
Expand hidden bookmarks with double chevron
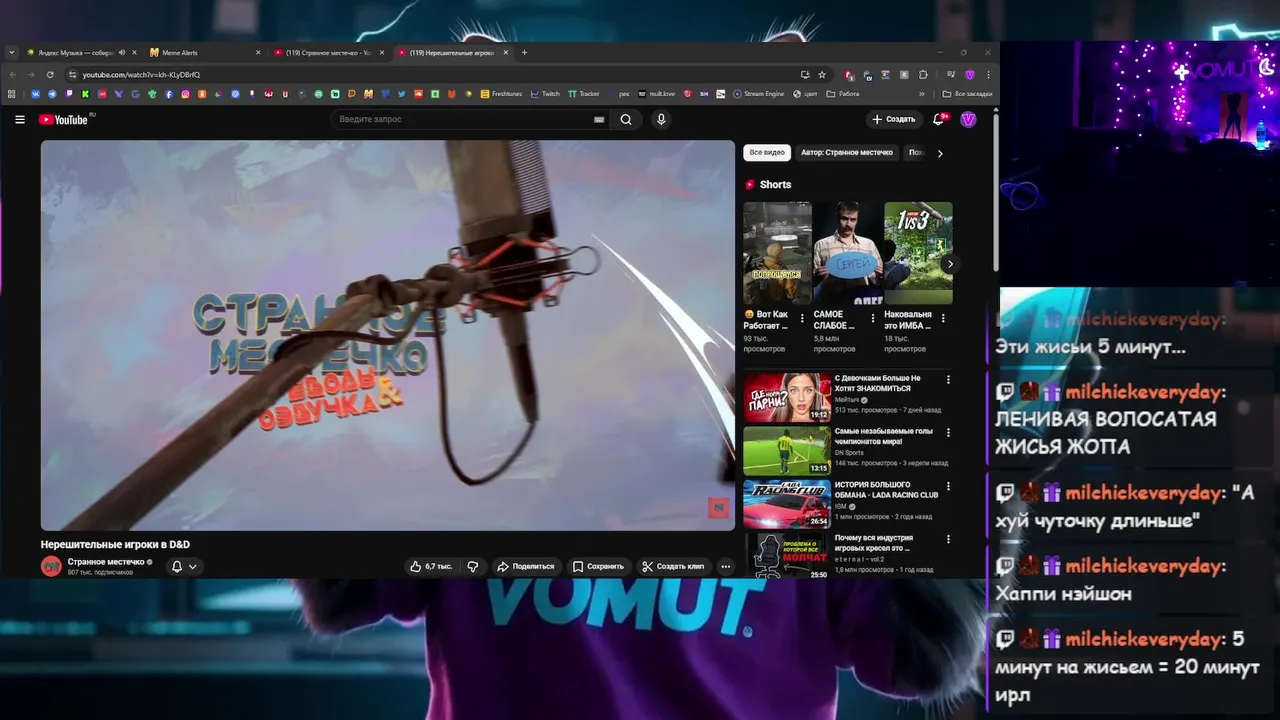pos(922,94)
